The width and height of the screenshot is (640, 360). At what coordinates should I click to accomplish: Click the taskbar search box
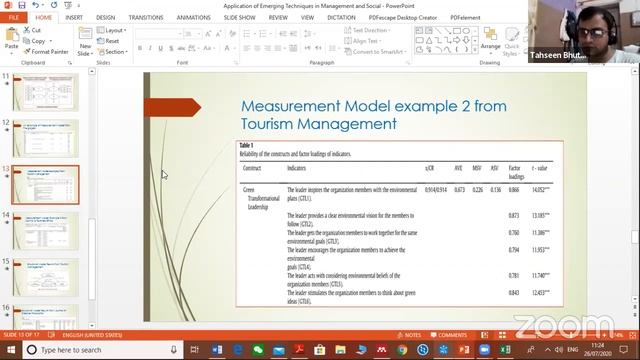[103, 350]
